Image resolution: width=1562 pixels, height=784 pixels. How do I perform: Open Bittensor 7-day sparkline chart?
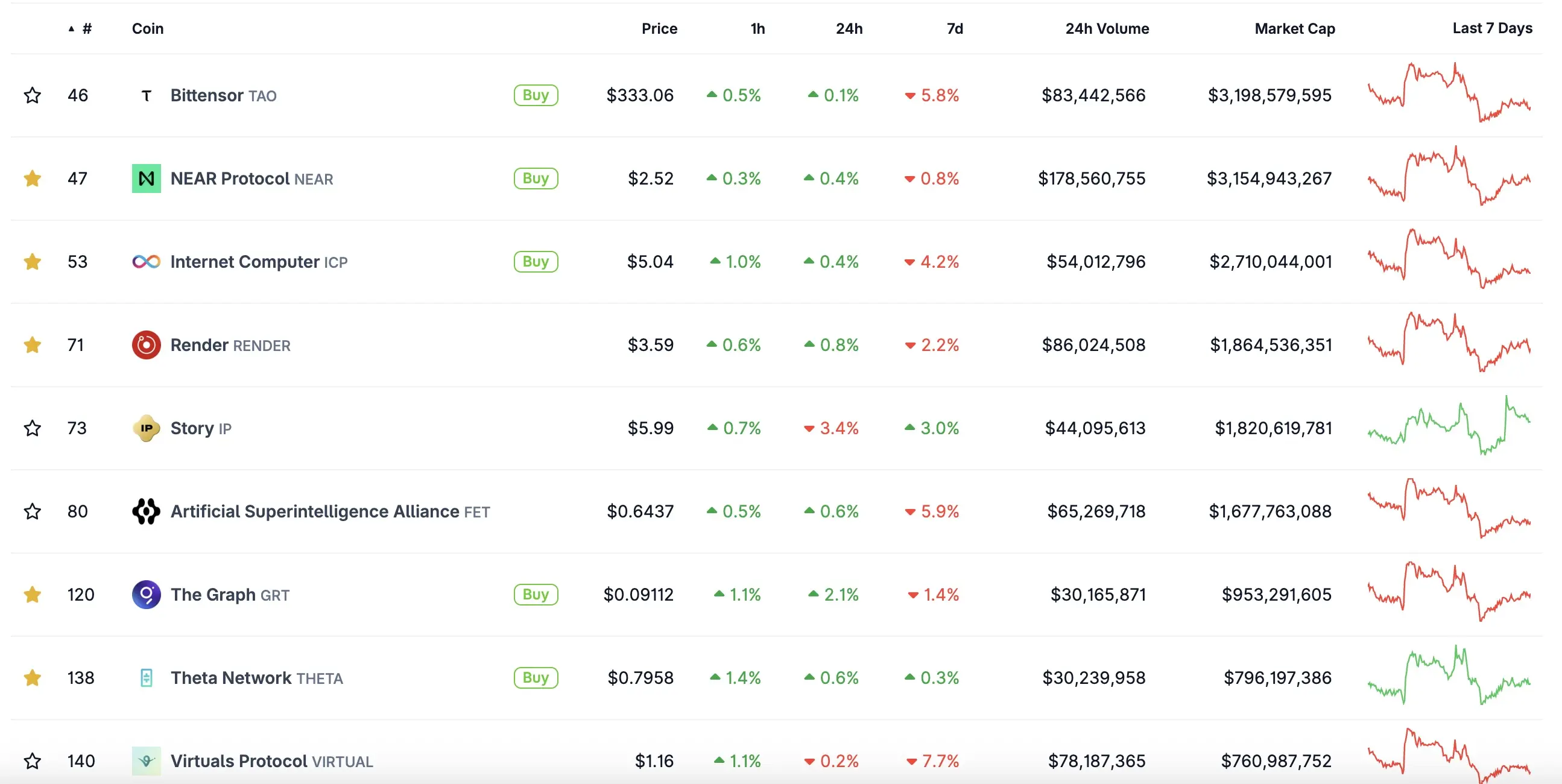tap(1449, 92)
